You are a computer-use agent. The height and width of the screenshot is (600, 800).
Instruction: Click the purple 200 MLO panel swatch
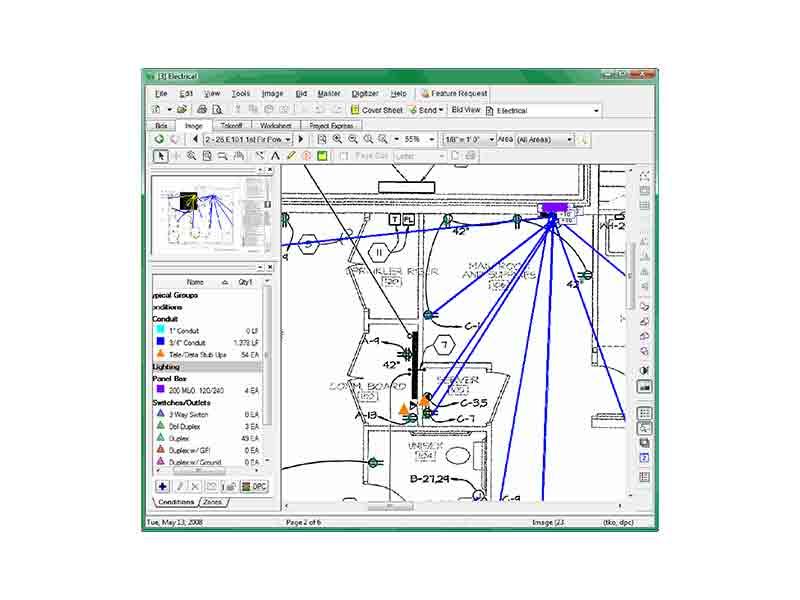click(160, 389)
